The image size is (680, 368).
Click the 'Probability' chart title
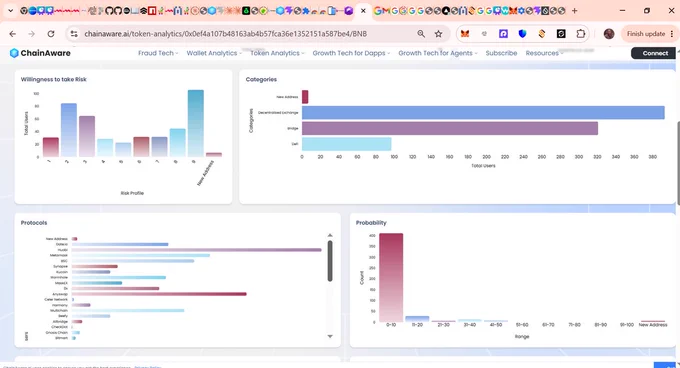click(371, 223)
